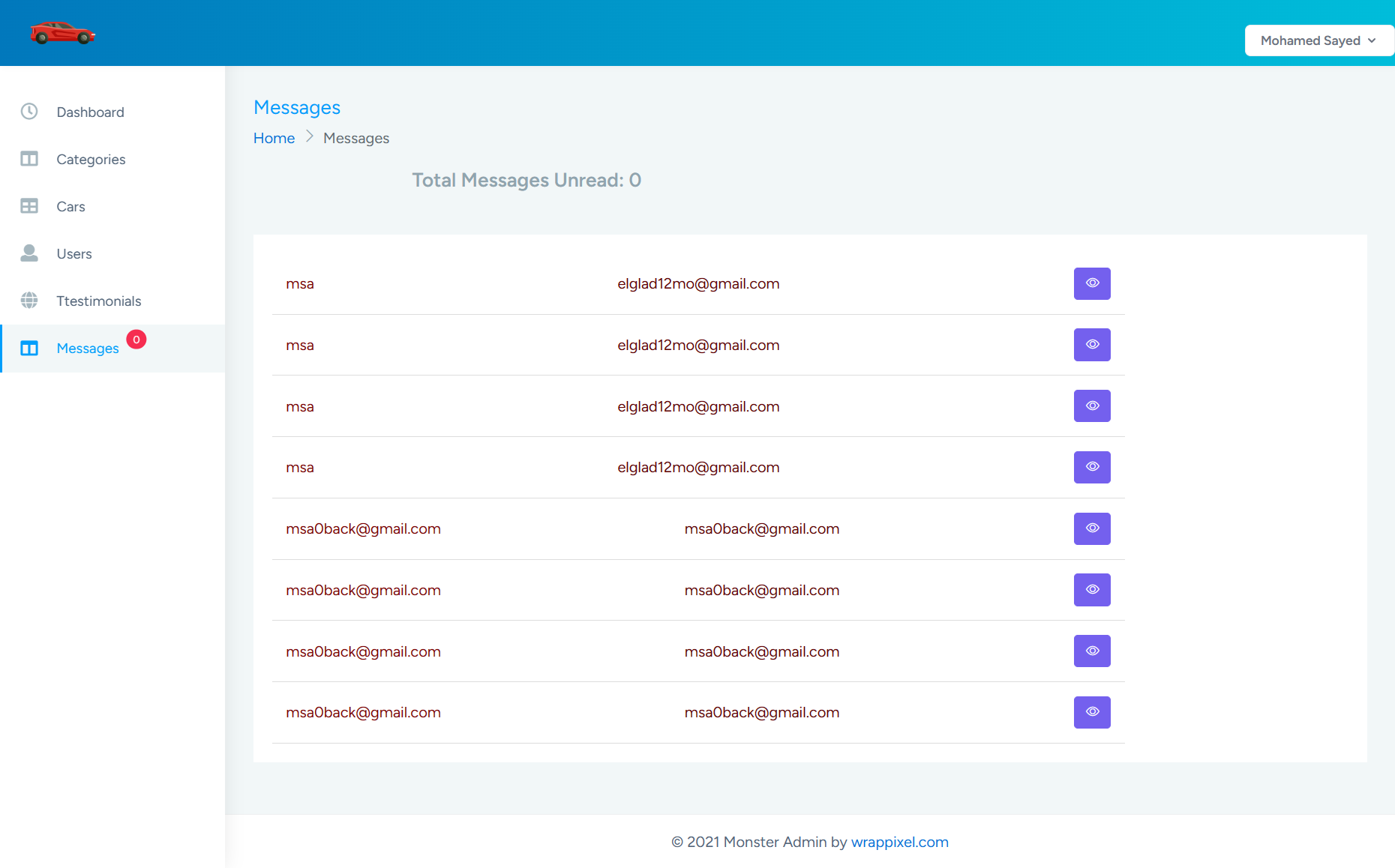This screenshot has height=868, width=1395.
Task: Click the red unread count badge
Action: (136, 340)
